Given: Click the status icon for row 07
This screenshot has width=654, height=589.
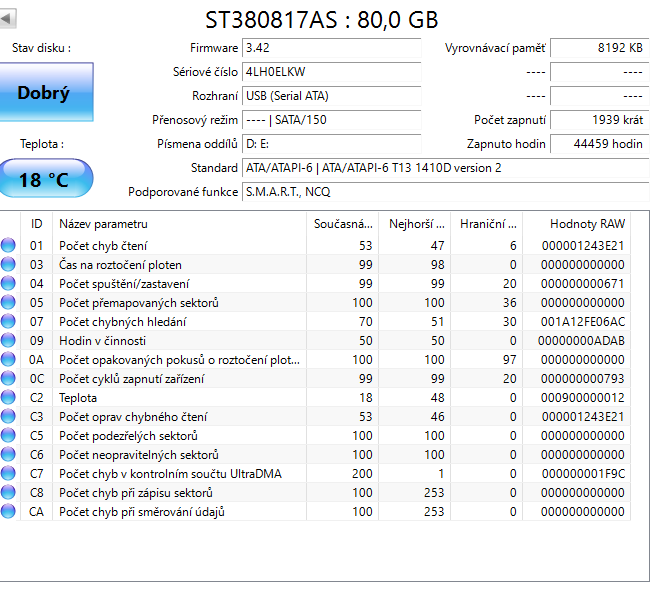Looking at the screenshot, I should pyautogui.click(x=8, y=321).
